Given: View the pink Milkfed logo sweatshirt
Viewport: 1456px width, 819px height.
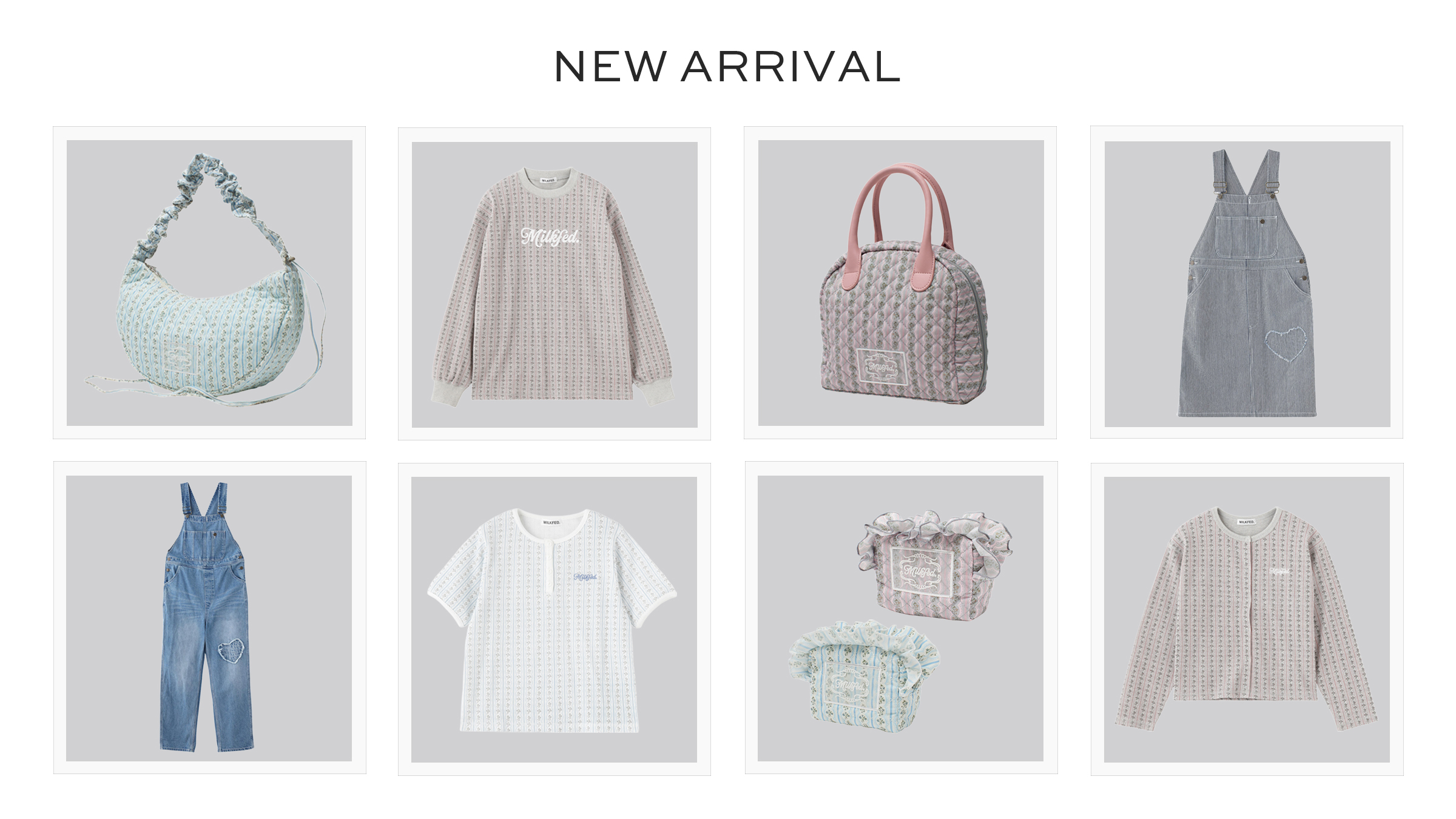Looking at the screenshot, I should click(x=554, y=284).
